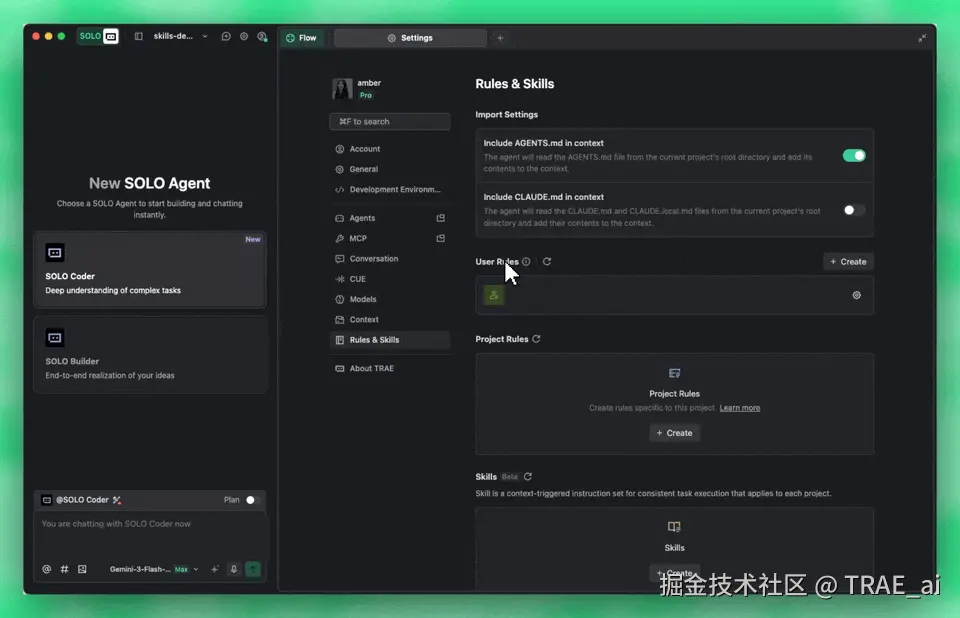This screenshot has width=960, height=618.
Task: Add a new tab with plus icon
Action: [x=500, y=38]
